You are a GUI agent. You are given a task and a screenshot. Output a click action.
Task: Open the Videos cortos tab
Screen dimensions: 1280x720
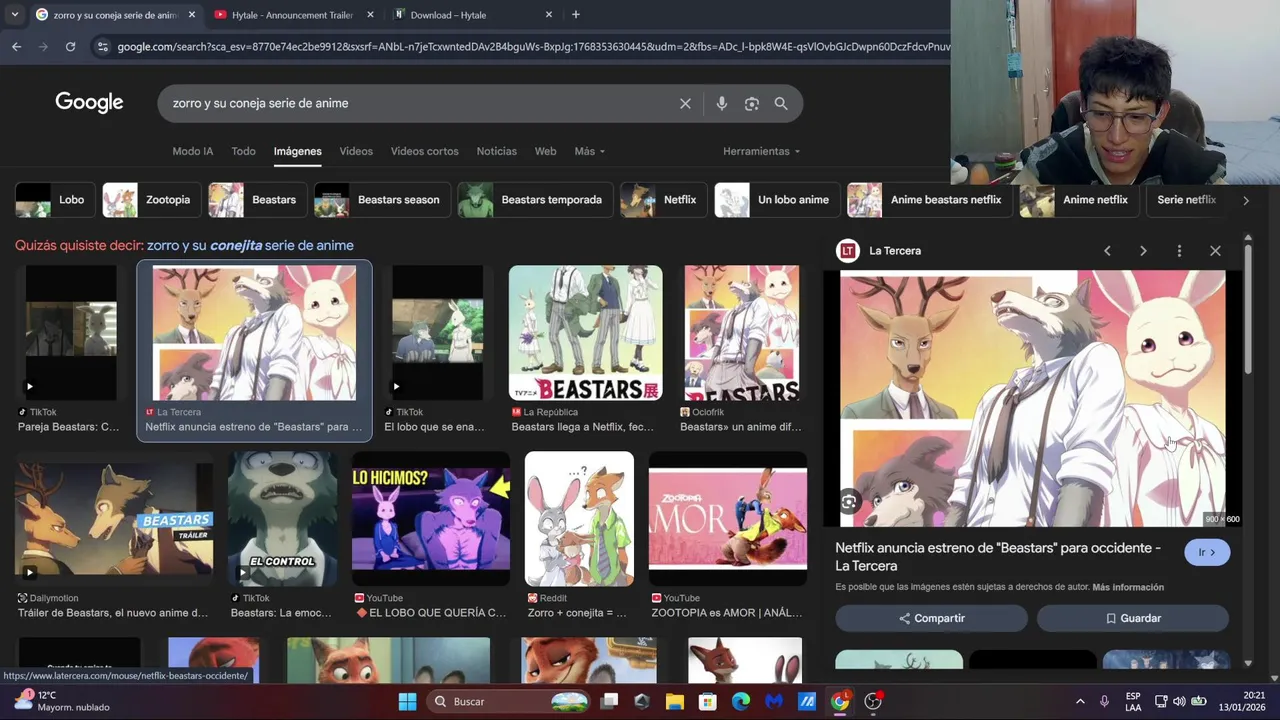(425, 151)
